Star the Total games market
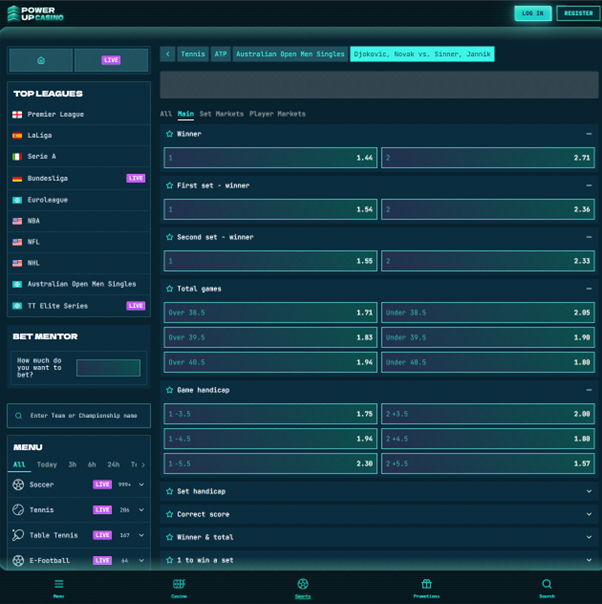This screenshot has height=604, width=602. click(x=169, y=289)
